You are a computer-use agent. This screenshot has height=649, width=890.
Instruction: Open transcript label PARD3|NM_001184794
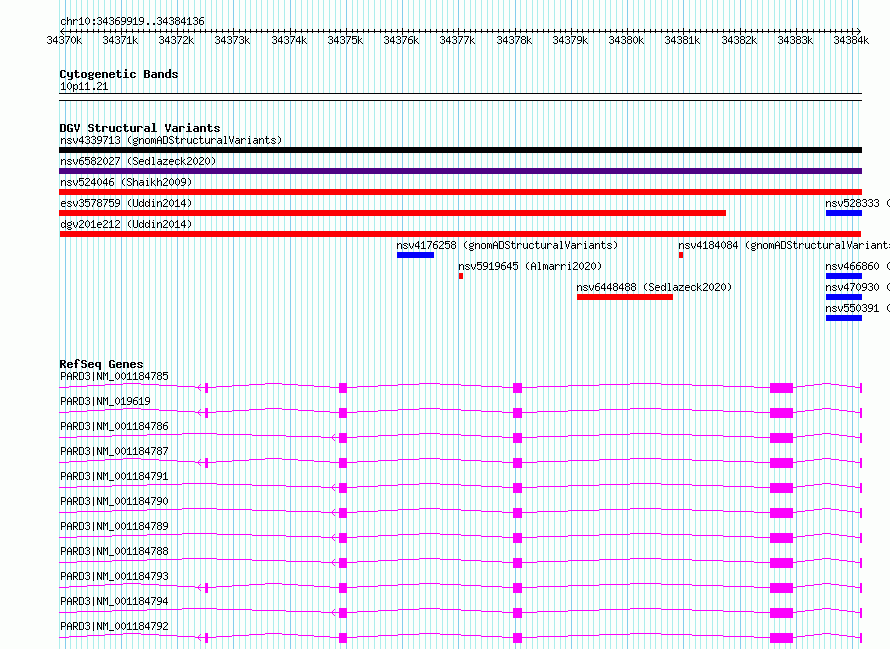[114, 601]
